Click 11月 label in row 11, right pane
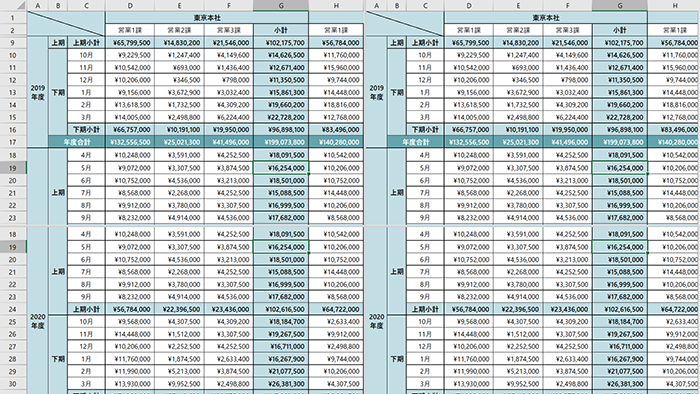This screenshot has width=700, height=394. pos(425,68)
